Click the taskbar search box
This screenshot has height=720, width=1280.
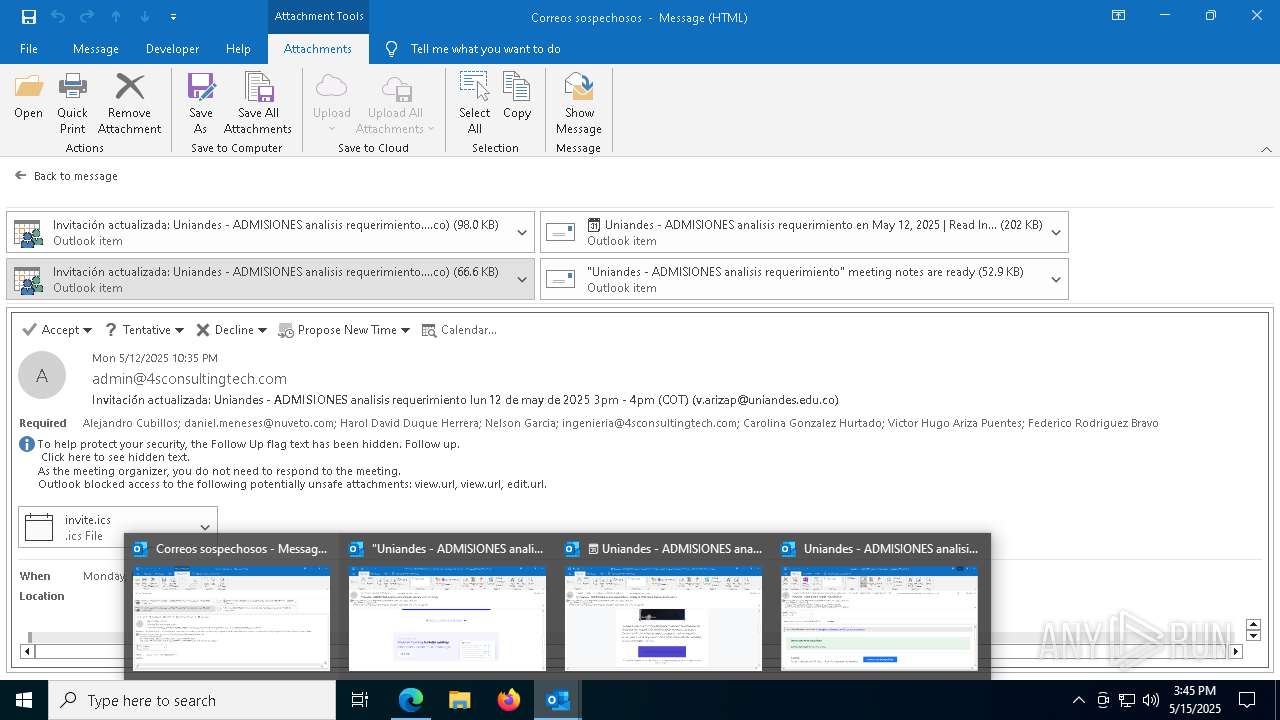pyautogui.click(x=192, y=700)
